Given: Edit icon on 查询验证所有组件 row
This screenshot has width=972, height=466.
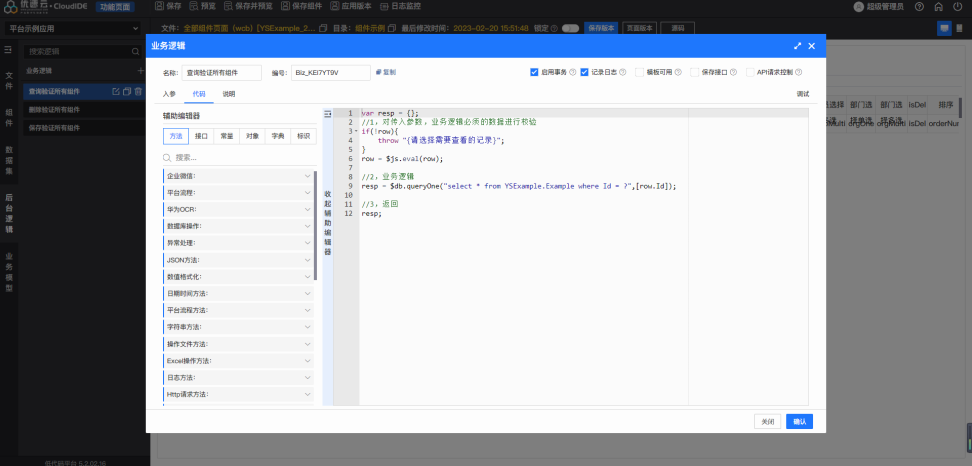Looking at the screenshot, I should (115, 92).
